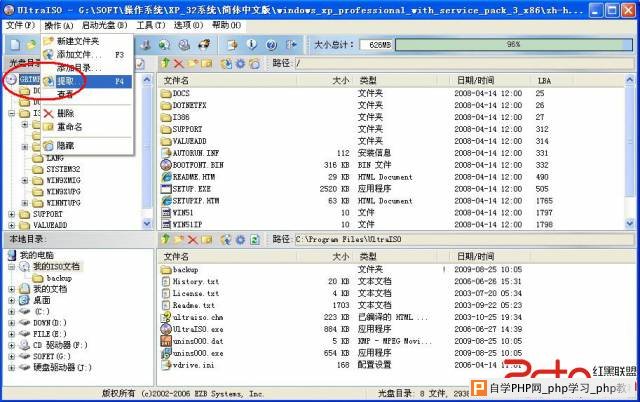The height and width of the screenshot is (402, 640).
Task: Click the green refresh icon in local pane toolbar
Action: click(255, 240)
